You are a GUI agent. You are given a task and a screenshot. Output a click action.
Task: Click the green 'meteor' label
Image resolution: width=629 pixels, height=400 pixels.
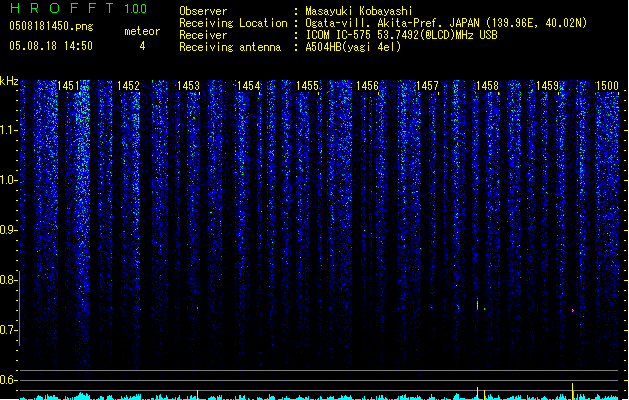point(142,31)
